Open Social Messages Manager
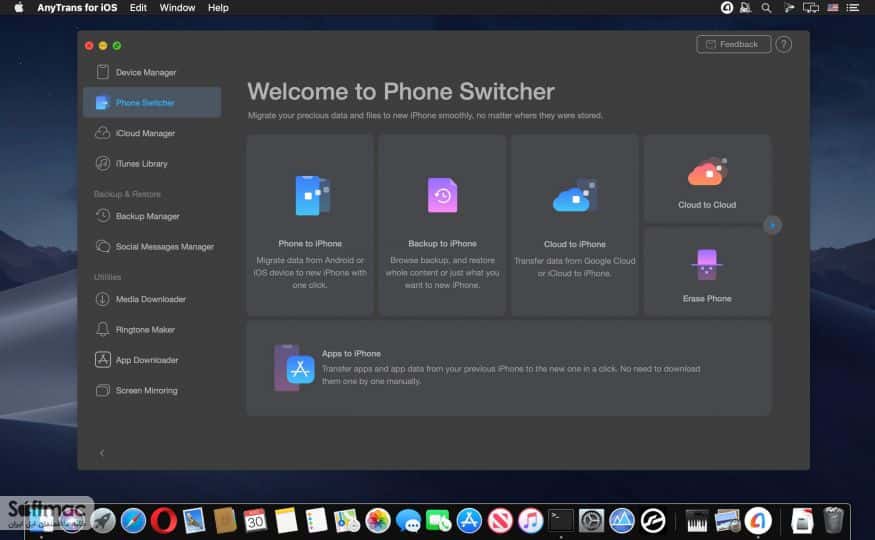 coord(152,247)
